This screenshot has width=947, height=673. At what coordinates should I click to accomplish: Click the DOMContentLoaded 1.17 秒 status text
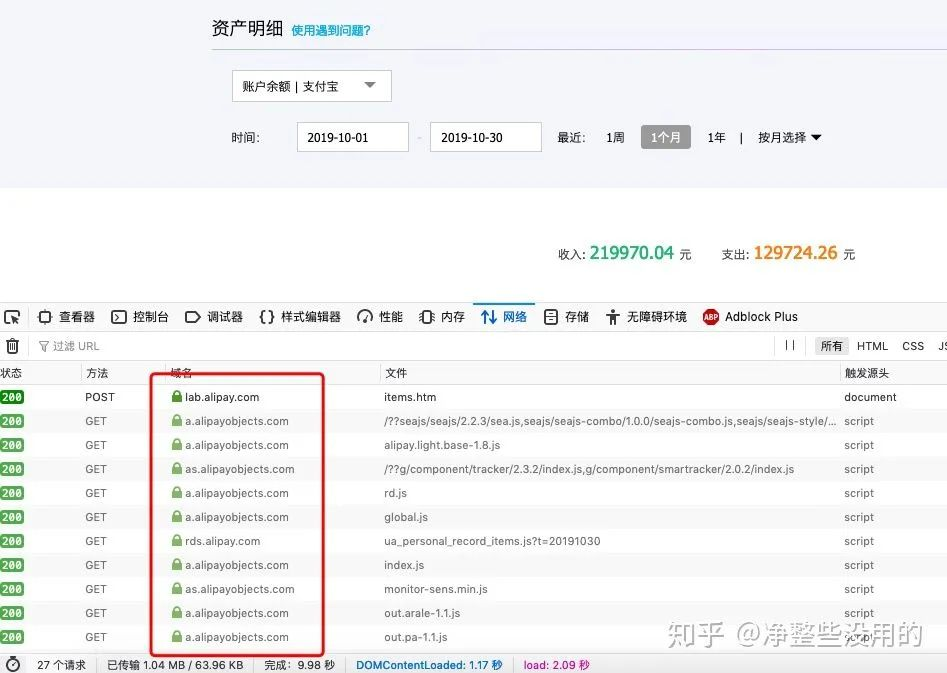click(429, 665)
